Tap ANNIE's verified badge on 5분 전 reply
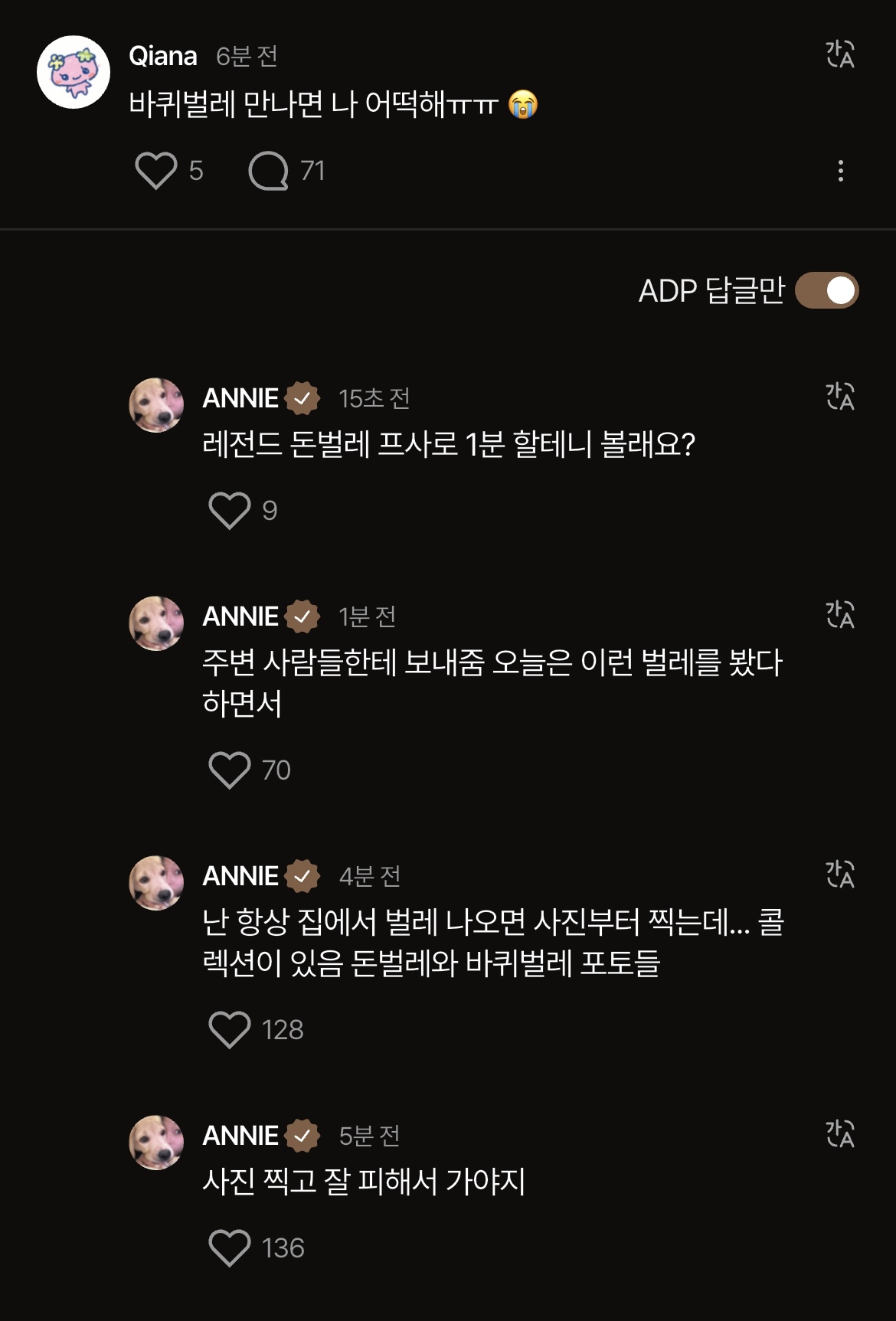Viewport: 896px width, 1321px height. [302, 1136]
